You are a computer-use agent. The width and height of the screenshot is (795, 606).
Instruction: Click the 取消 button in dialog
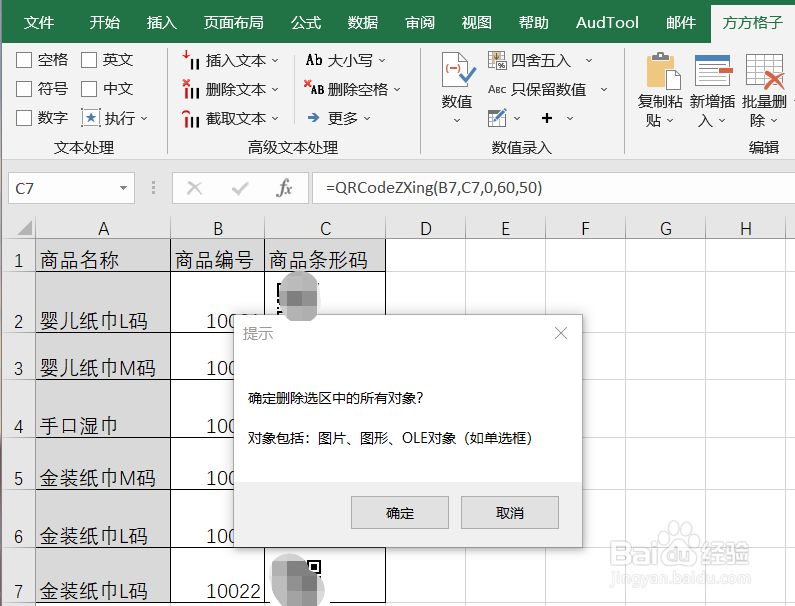[x=510, y=513]
